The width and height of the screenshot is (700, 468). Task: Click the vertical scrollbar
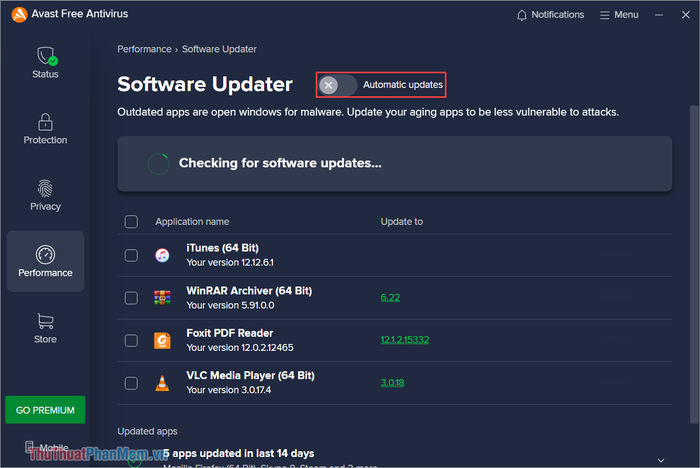[x=694, y=264]
